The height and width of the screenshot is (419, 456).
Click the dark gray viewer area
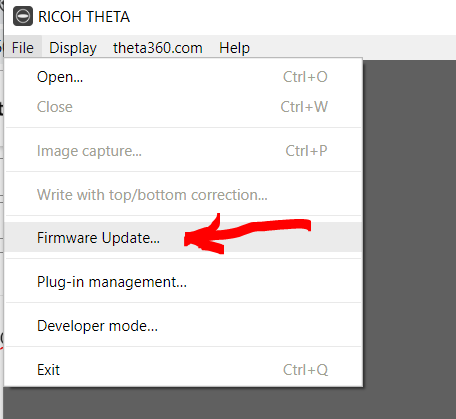pyautogui.click(x=409, y=233)
